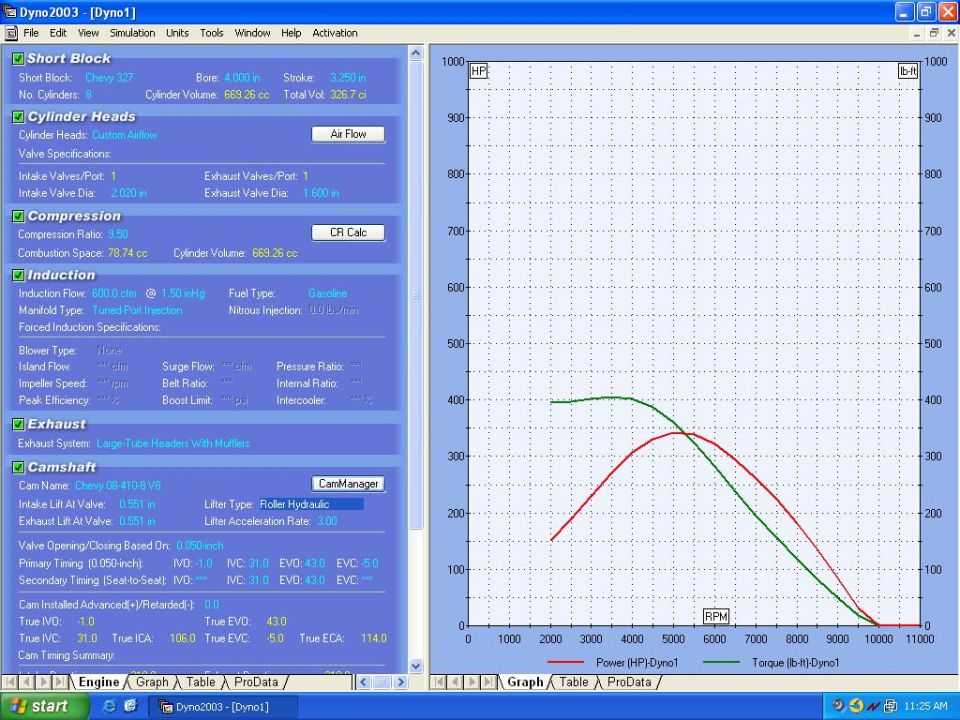The width and height of the screenshot is (960, 720).
Task: Edit the Stroke 3.250 in value
Action: [x=348, y=78]
